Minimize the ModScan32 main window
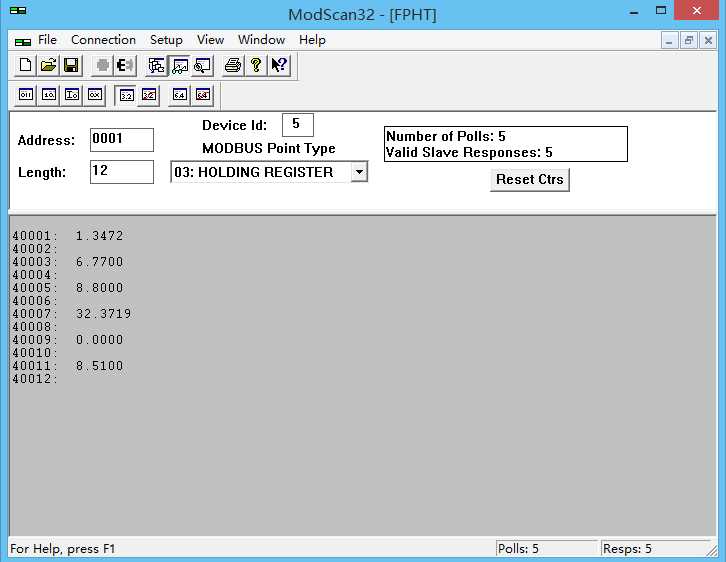The width and height of the screenshot is (726, 562). 634,11
